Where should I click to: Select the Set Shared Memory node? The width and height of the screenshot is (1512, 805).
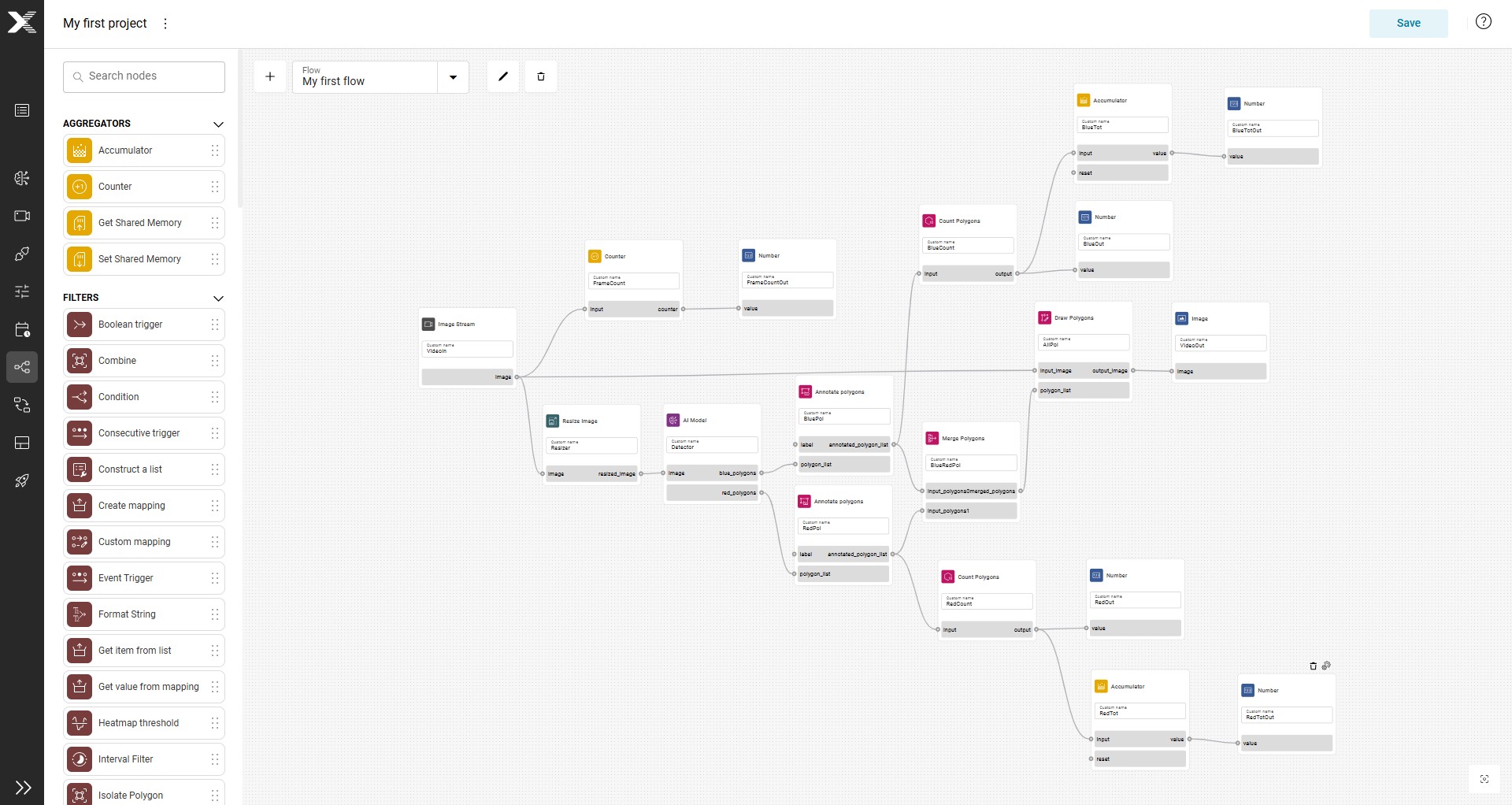coord(144,259)
